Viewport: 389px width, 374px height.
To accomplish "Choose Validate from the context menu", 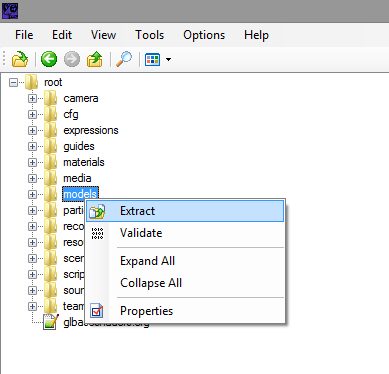I will tap(185, 233).
